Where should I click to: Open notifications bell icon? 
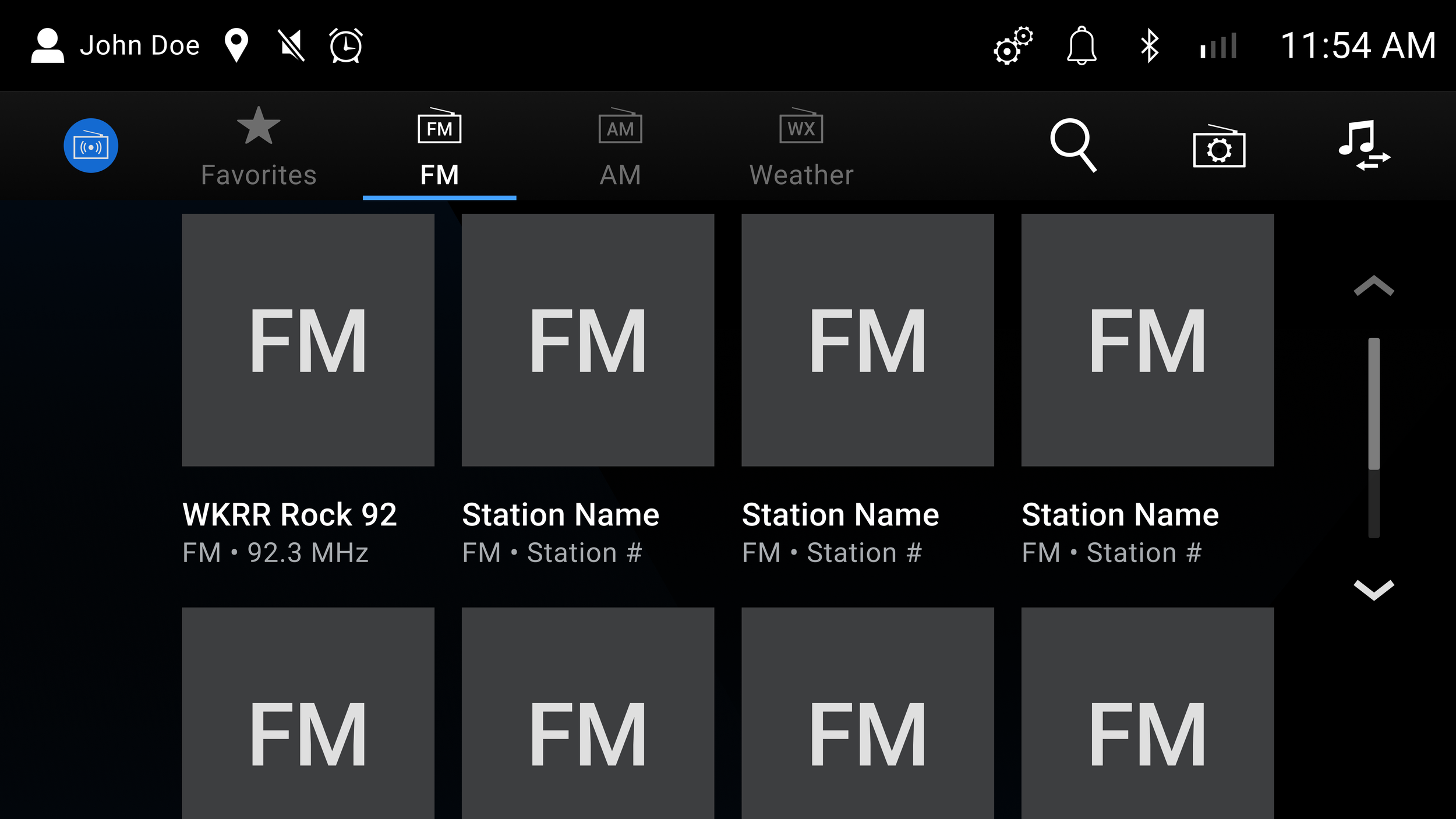tap(1082, 45)
